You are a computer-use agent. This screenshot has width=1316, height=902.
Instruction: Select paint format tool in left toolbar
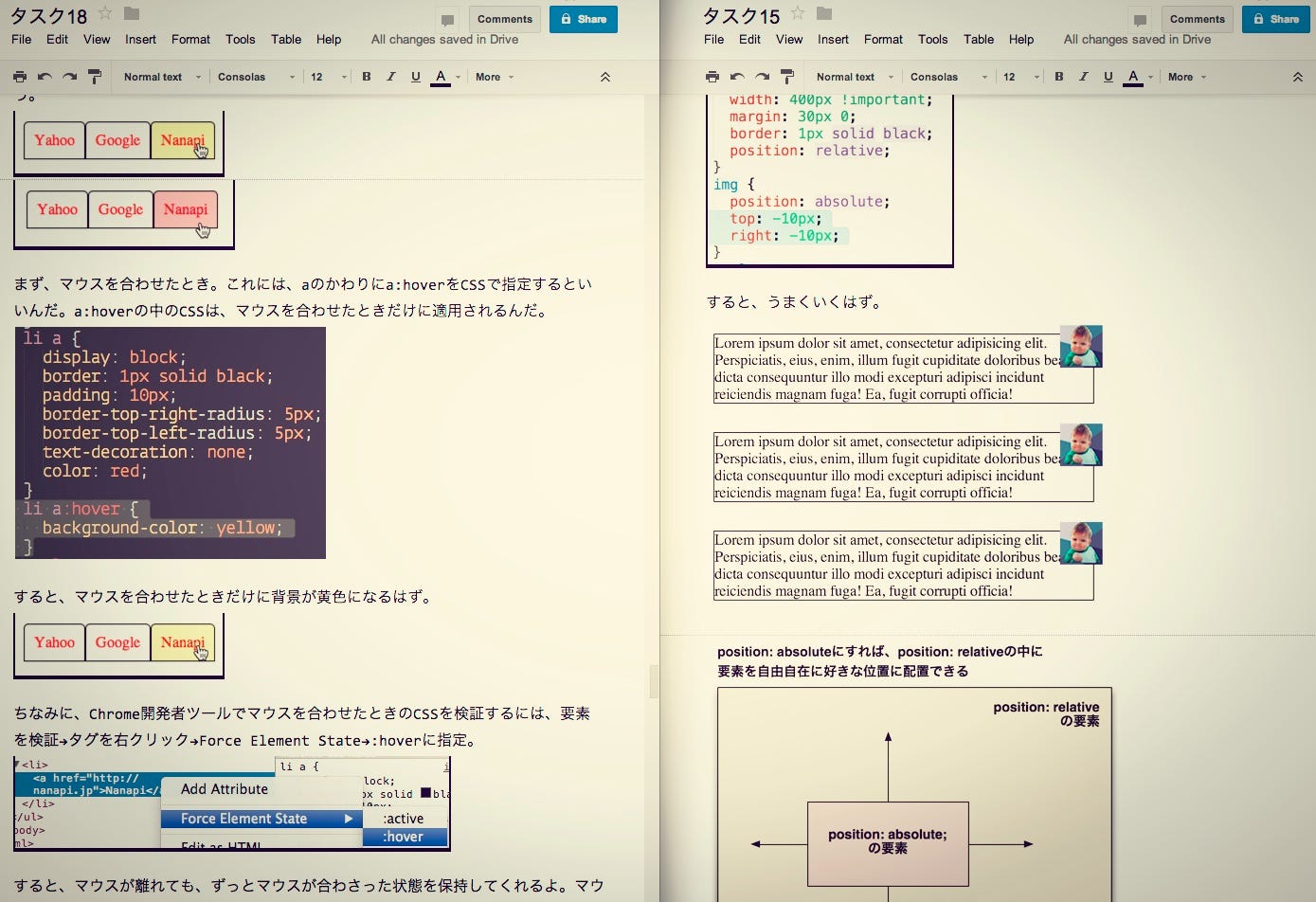click(95, 77)
